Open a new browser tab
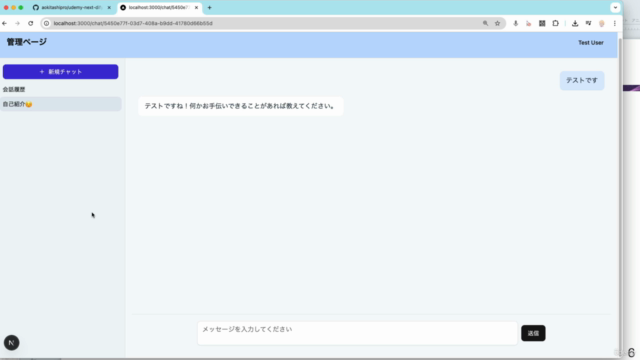Viewport: 640px width, 360px height. tap(209, 7)
